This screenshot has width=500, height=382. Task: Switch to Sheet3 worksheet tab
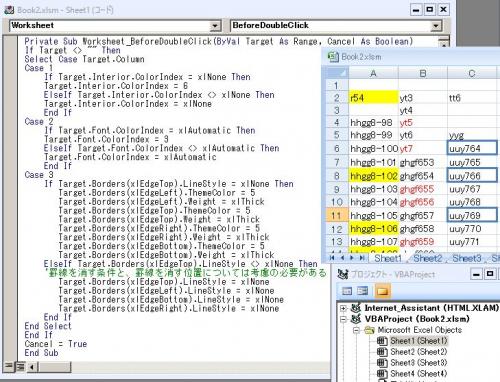coord(467,258)
